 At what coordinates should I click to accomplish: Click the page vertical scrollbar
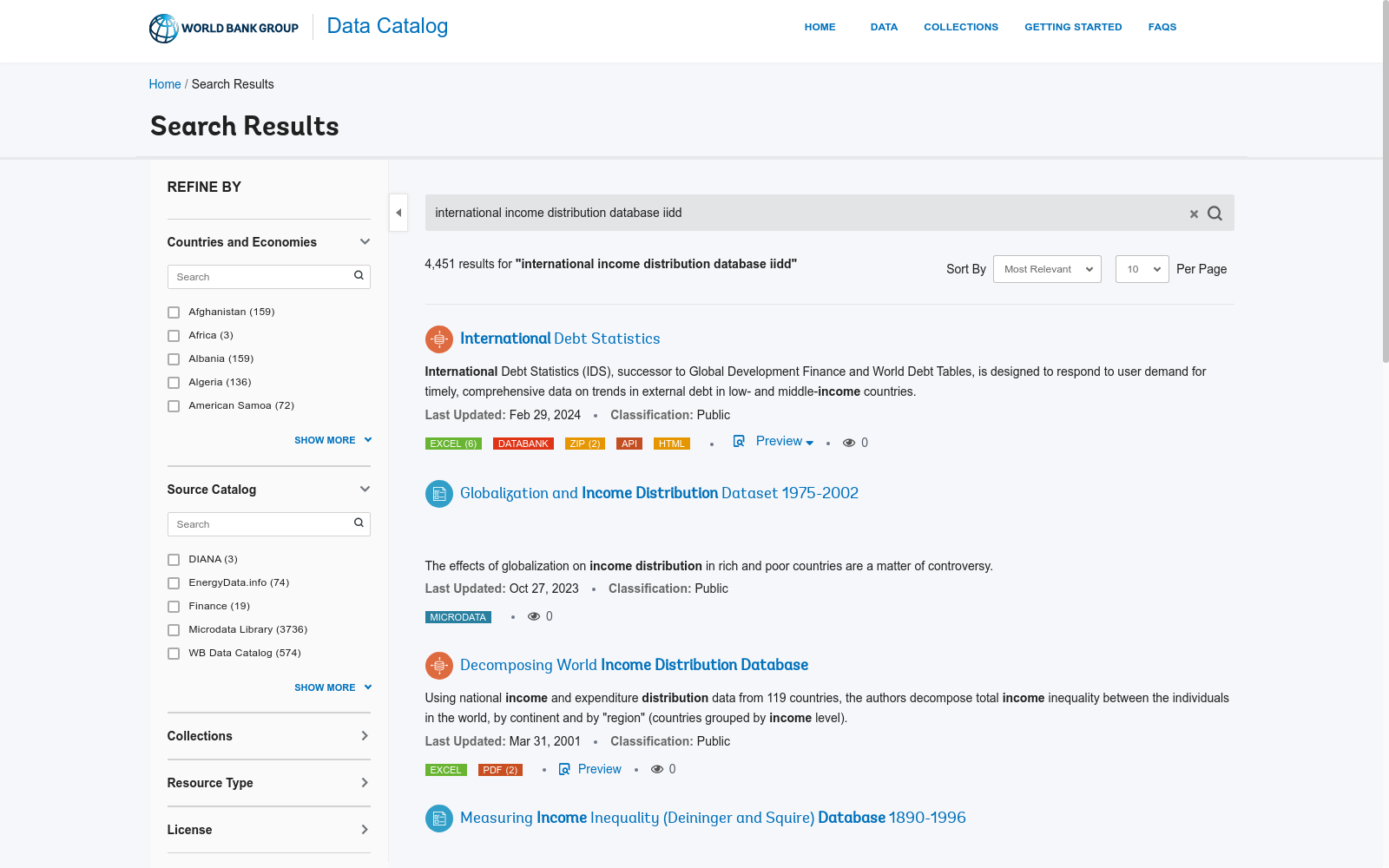click(1386, 182)
